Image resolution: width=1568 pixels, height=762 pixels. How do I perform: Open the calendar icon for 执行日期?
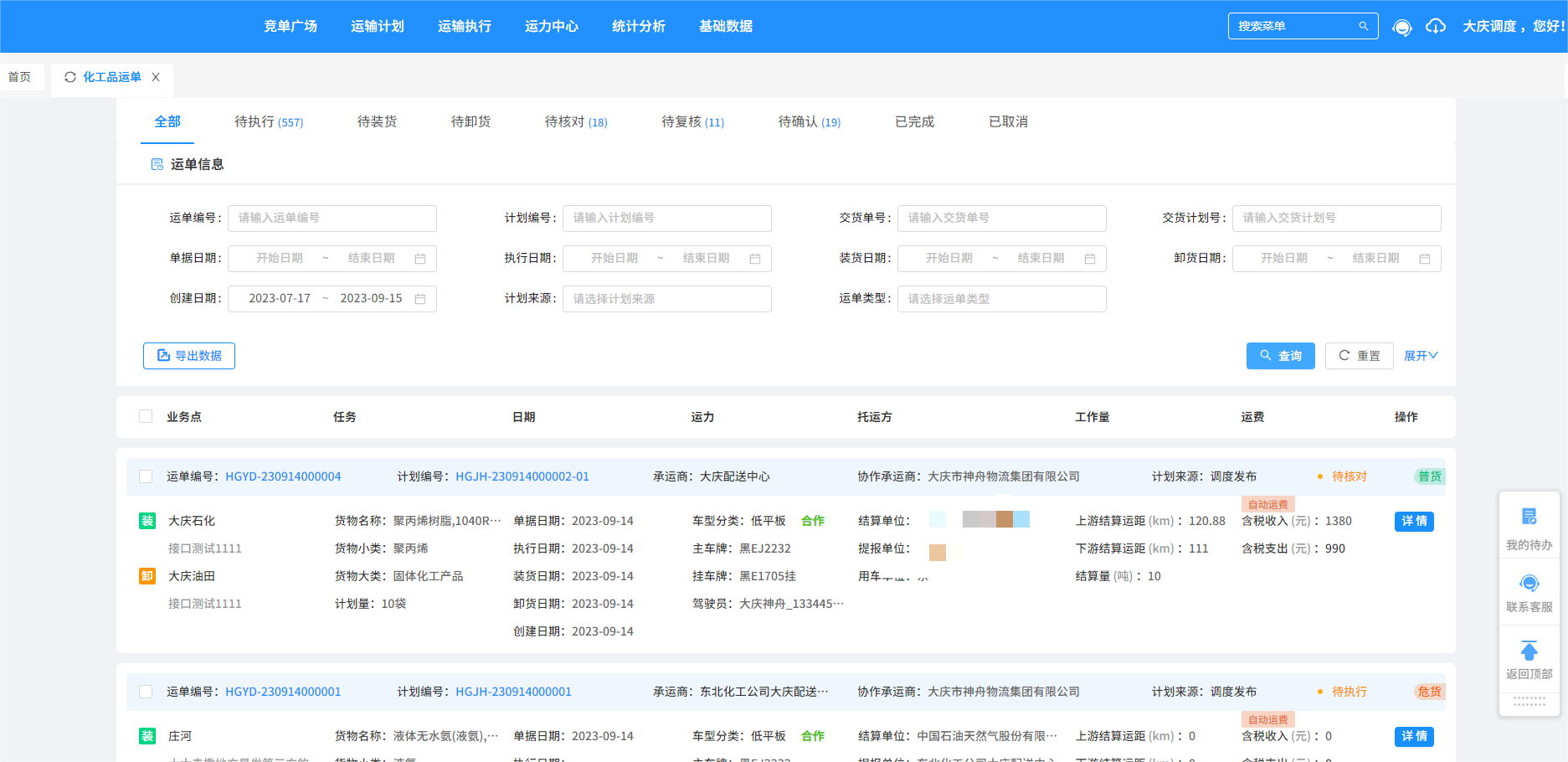click(755, 259)
